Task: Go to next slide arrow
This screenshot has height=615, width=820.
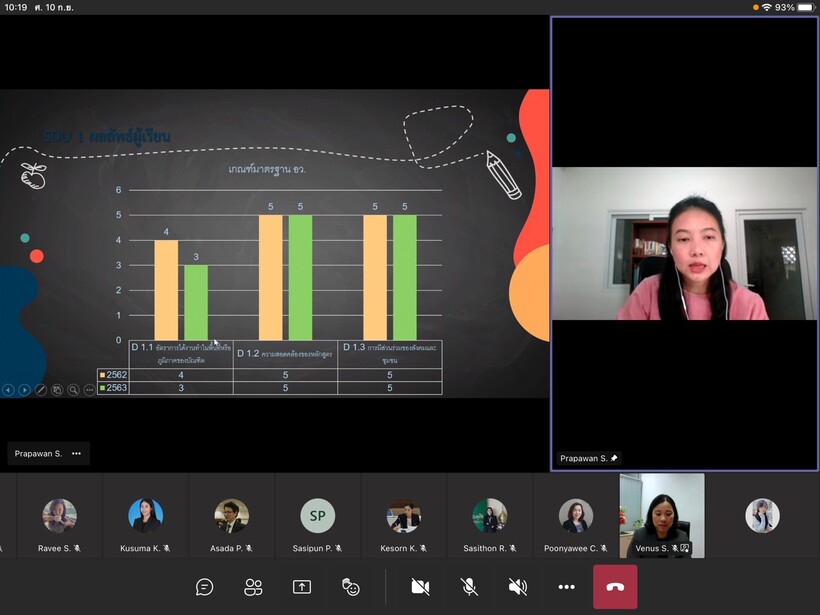Action: 24,390
